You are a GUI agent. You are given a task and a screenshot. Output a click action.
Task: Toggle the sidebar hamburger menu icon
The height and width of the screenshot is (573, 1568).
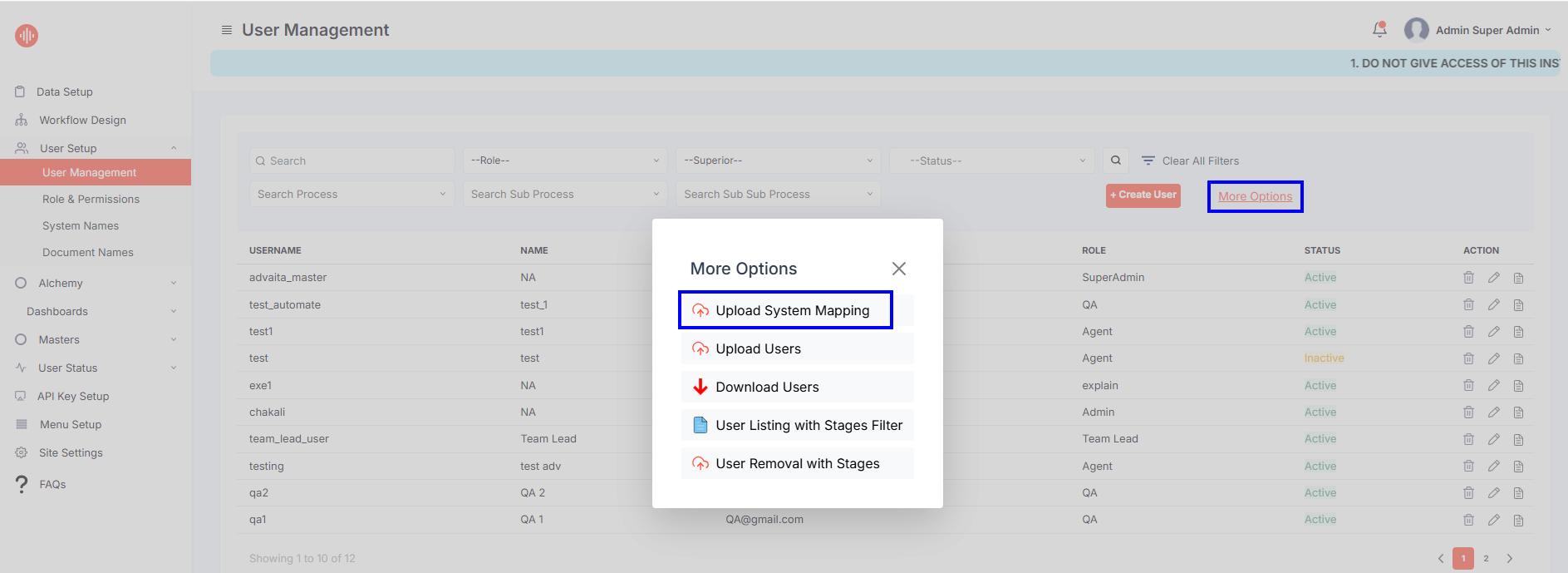point(226,30)
